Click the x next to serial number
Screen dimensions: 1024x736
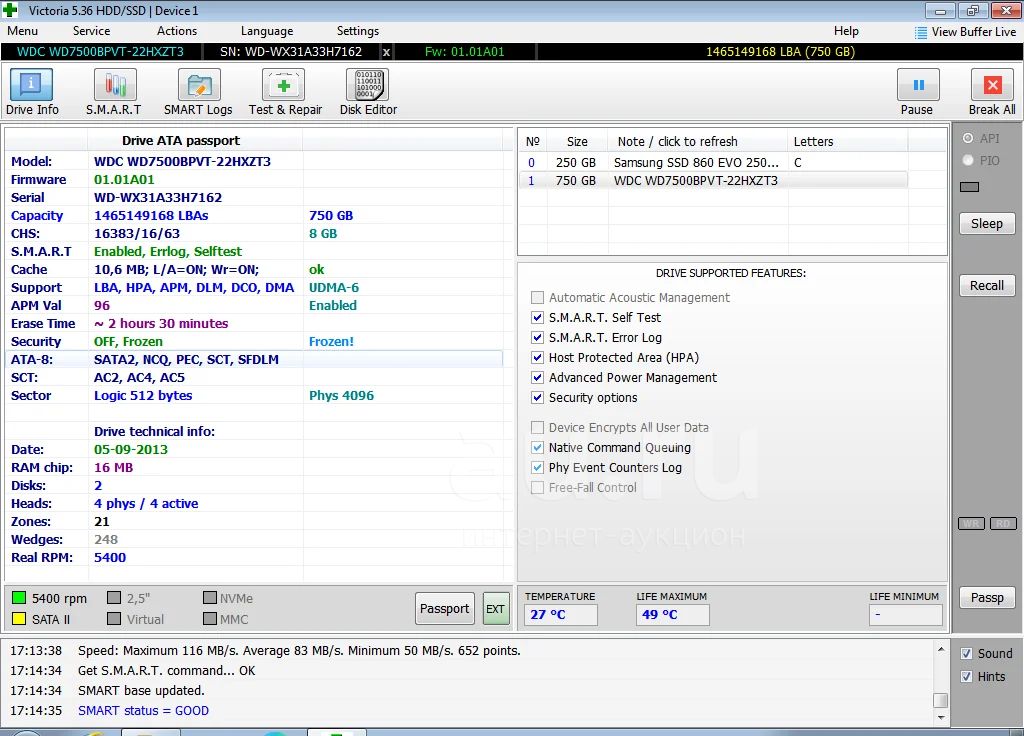(386, 52)
